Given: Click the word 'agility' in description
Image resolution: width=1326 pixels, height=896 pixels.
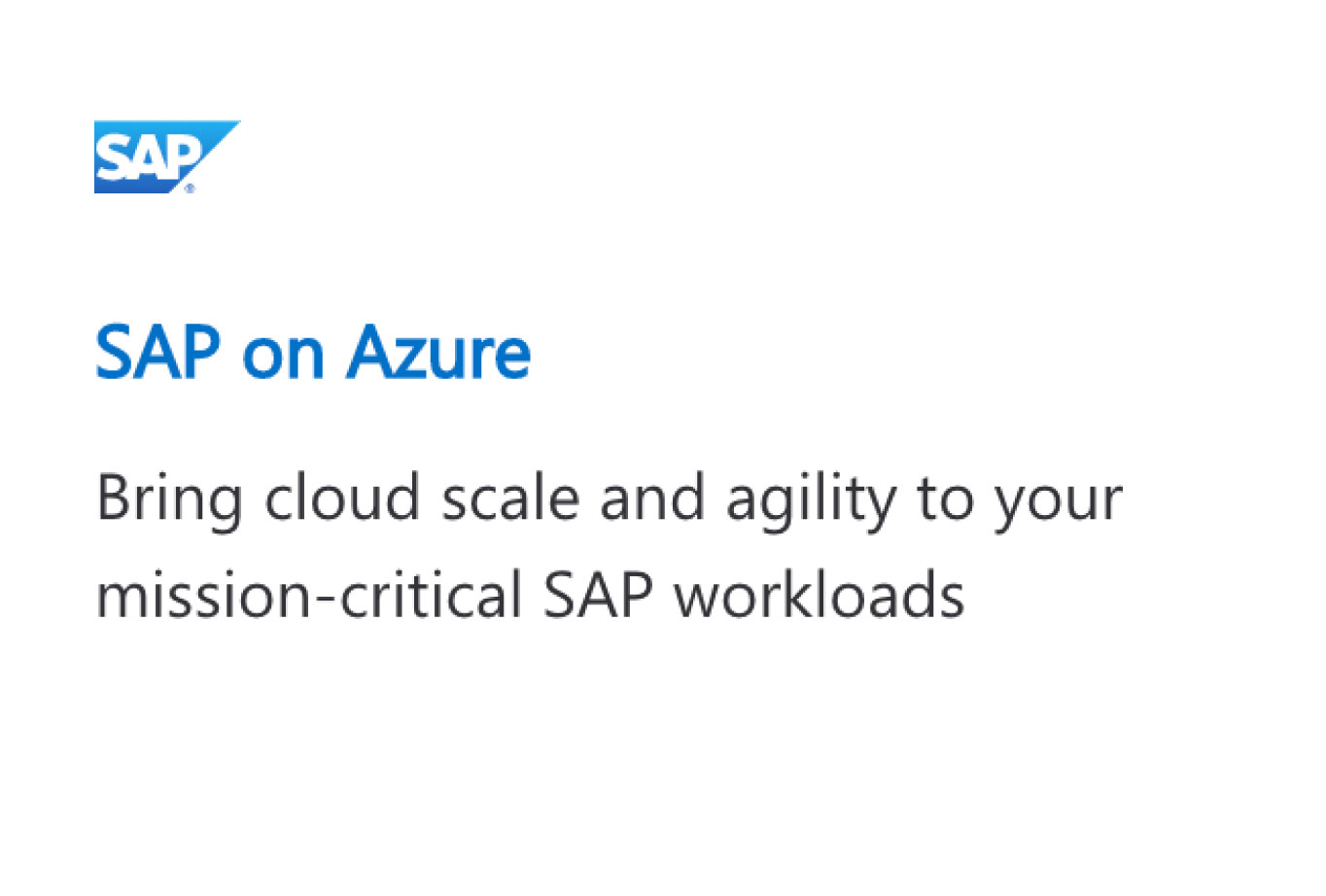Looking at the screenshot, I should [811, 500].
